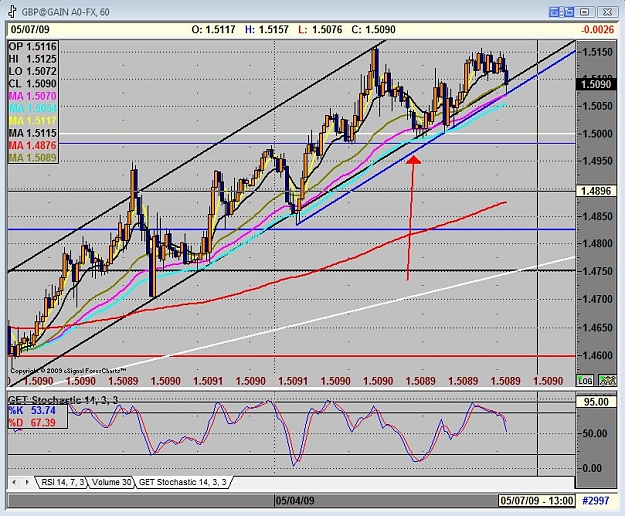Click the cyan MA 1.5054 label
This screenshot has width=625, height=516.
tap(33, 108)
